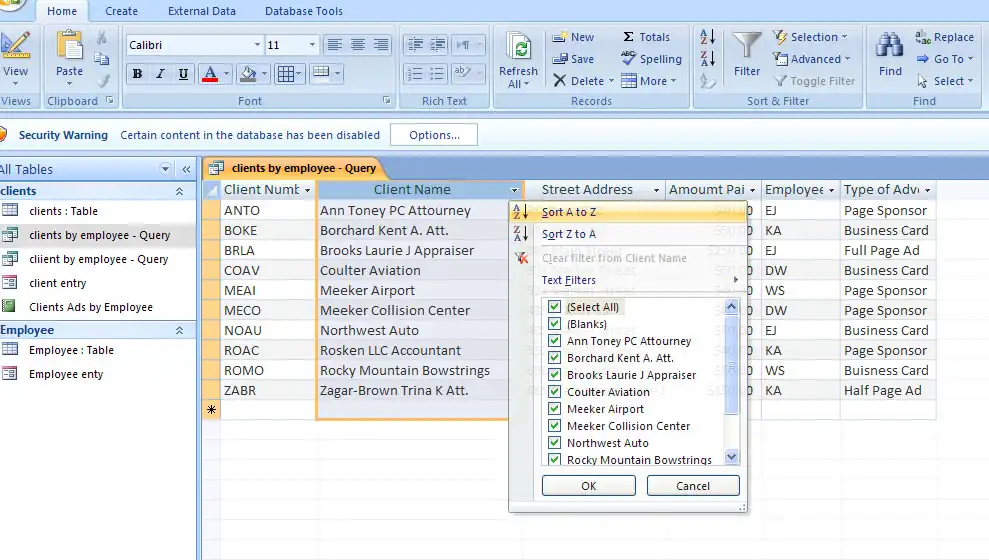
Task: Uncheck the (Select All) checkbox
Action: click(555, 307)
